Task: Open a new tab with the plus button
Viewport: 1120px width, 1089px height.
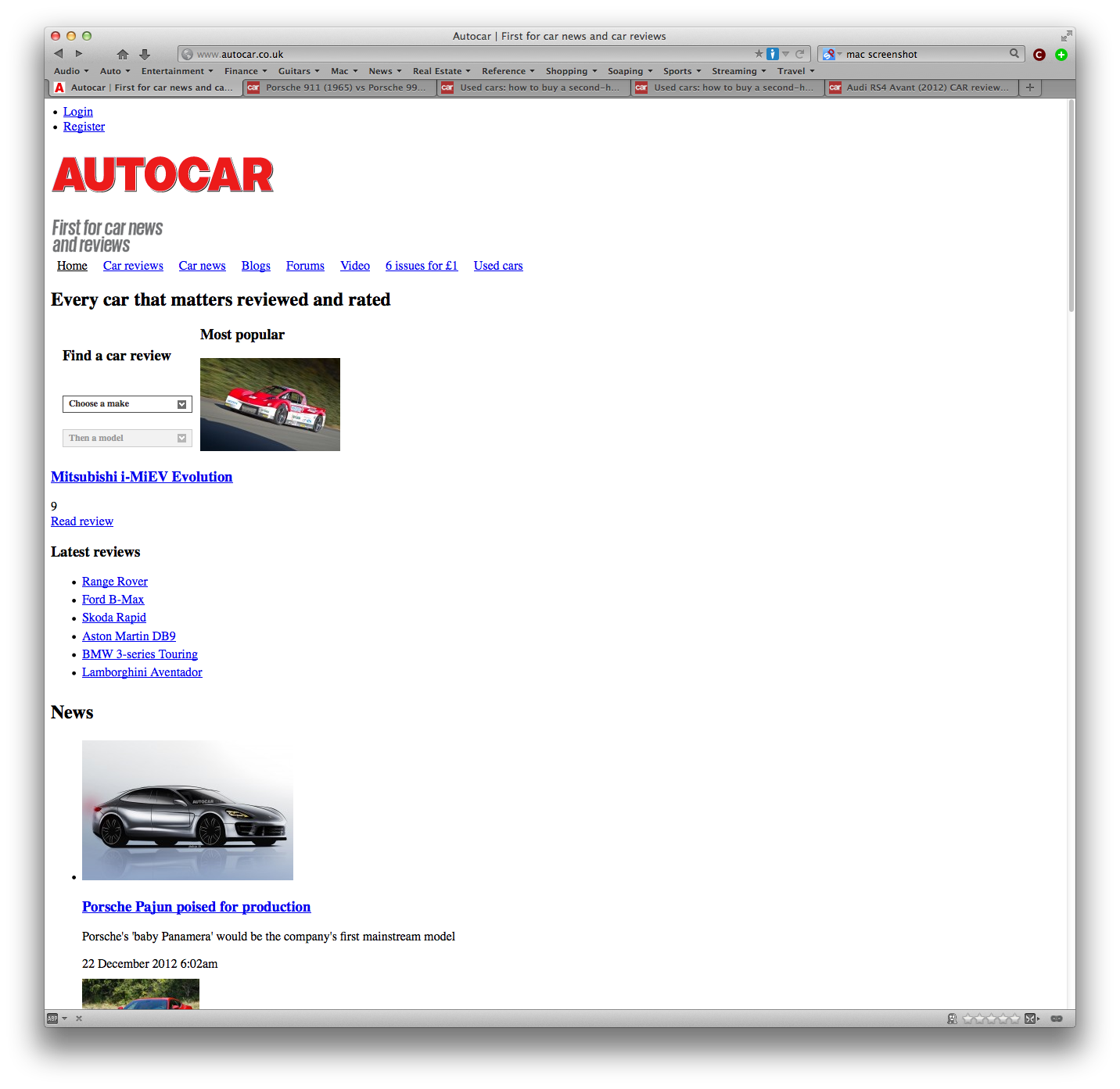Action: [1030, 88]
